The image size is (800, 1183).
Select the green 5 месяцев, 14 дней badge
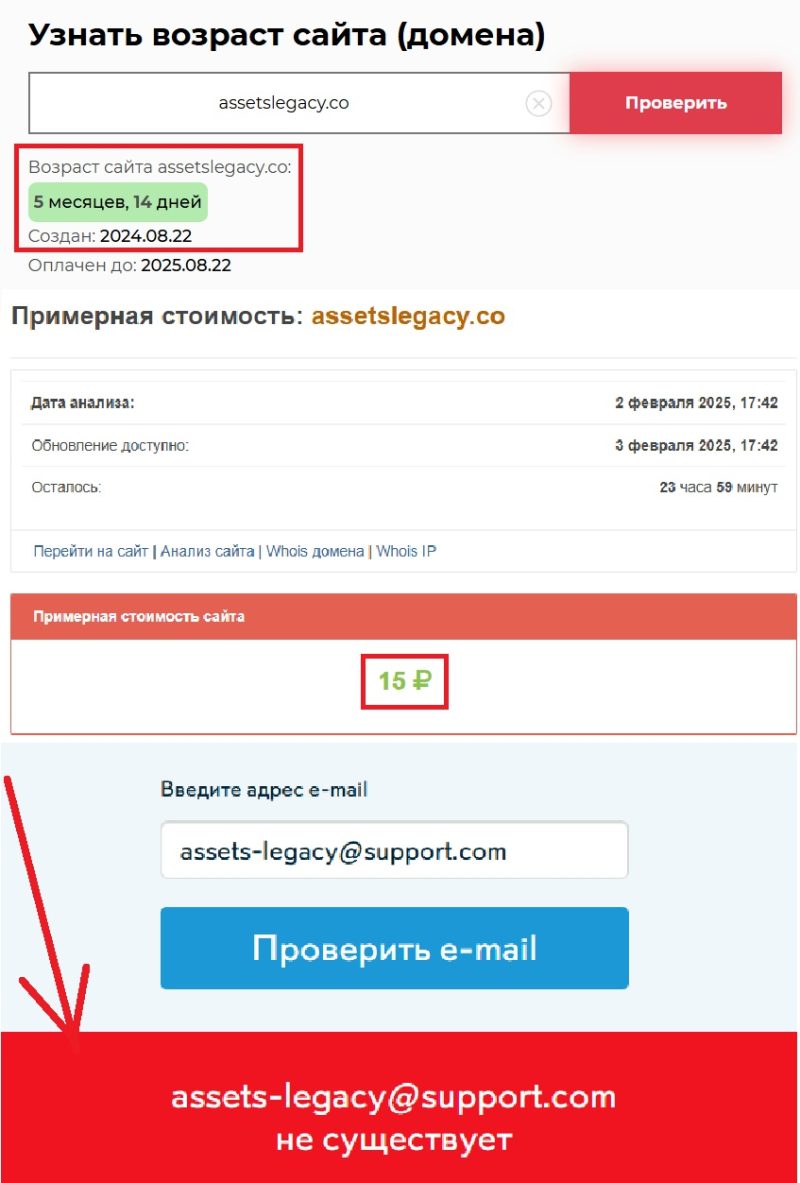(x=118, y=202)
